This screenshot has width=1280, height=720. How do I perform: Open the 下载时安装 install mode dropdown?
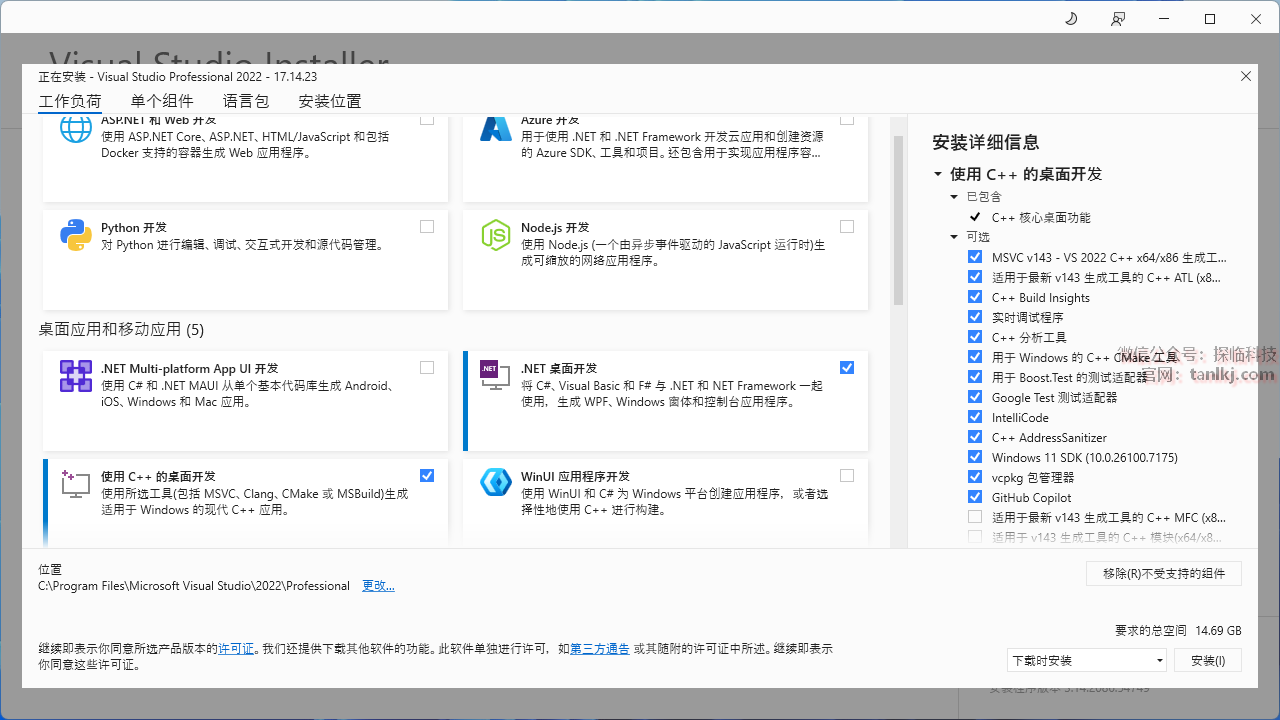click(1087, 660)
